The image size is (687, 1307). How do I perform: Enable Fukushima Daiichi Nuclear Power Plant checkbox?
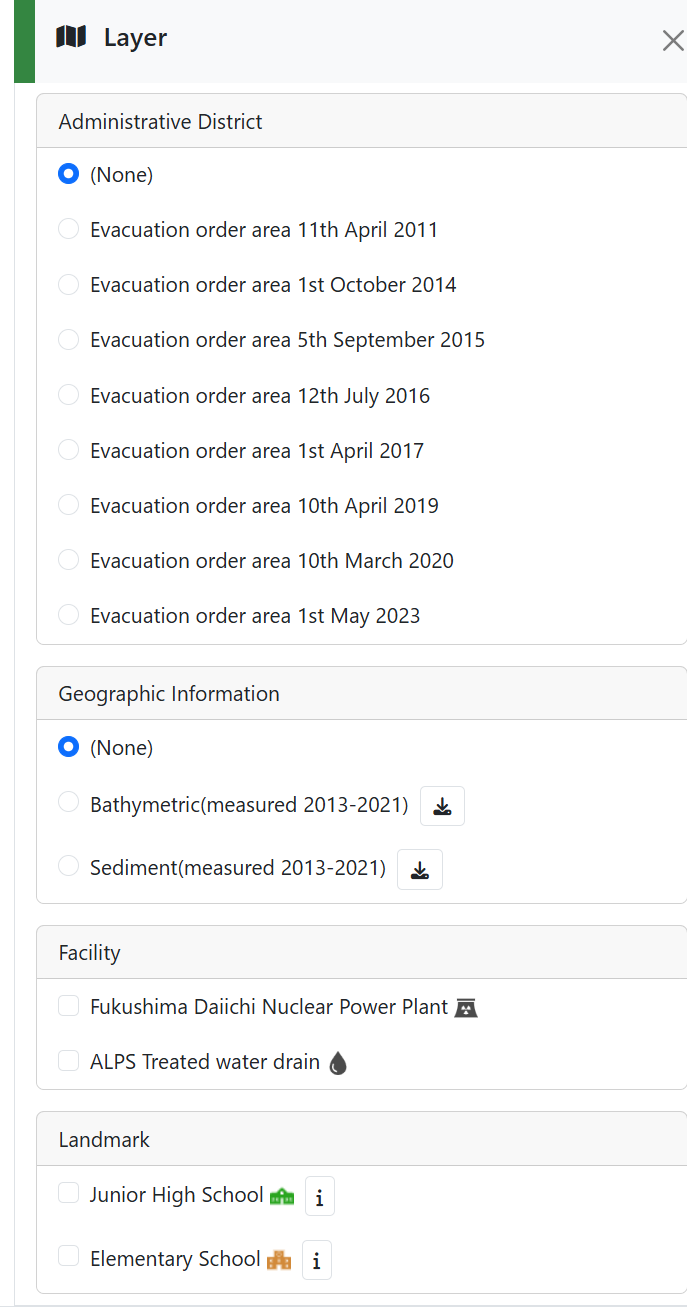tap(68, 1006)
